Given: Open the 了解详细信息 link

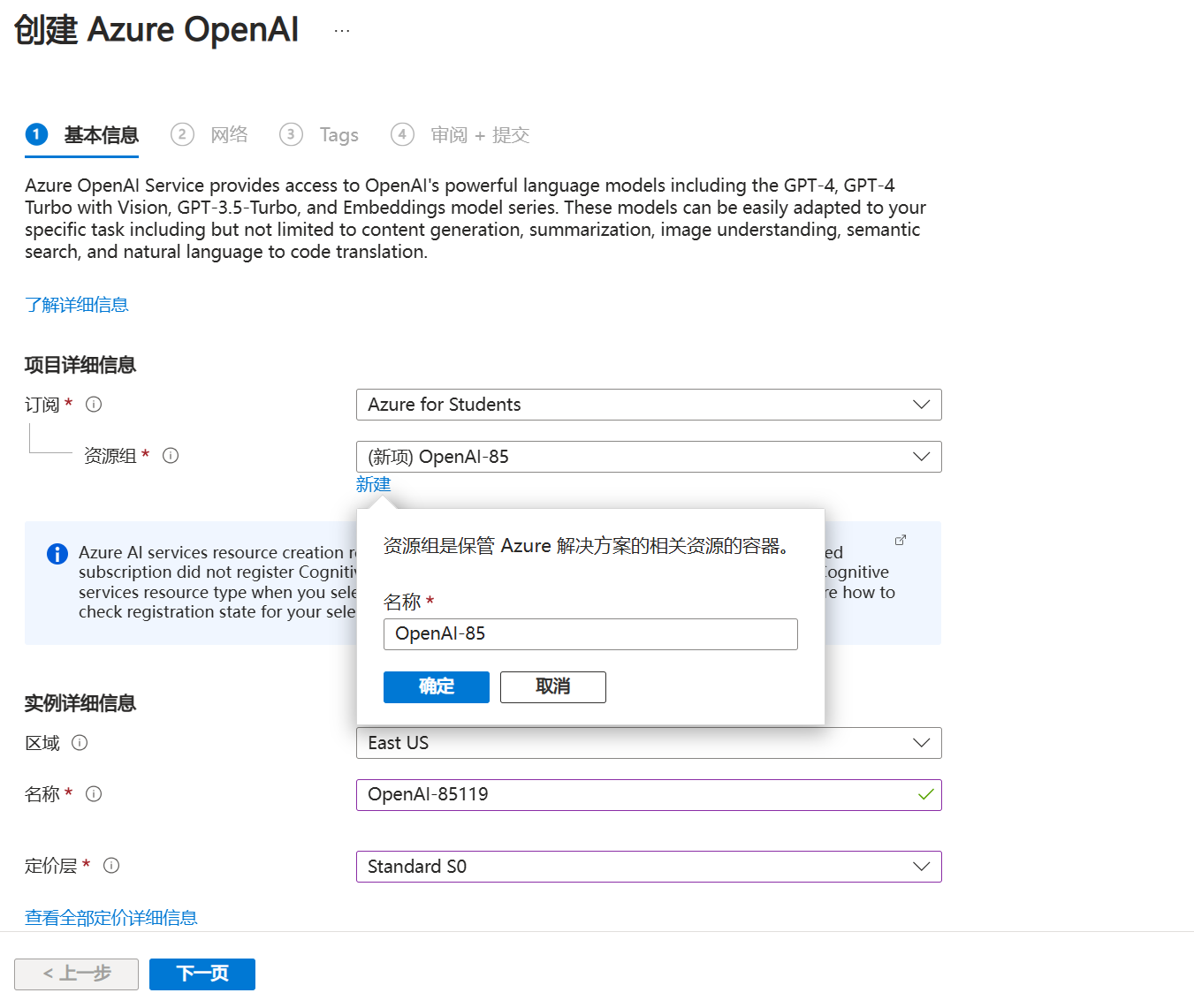Looking at the screenshot, I should pos(77,305).
